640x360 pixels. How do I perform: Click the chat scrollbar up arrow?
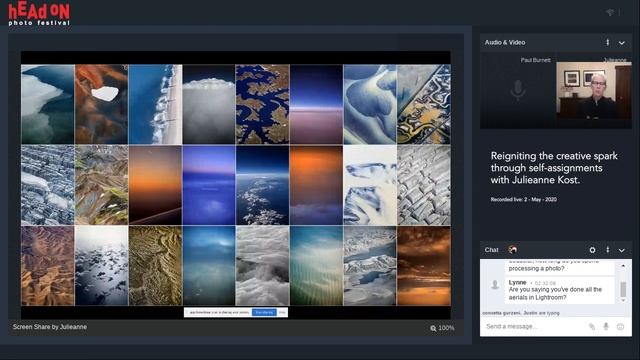click(x=623, y=266)
